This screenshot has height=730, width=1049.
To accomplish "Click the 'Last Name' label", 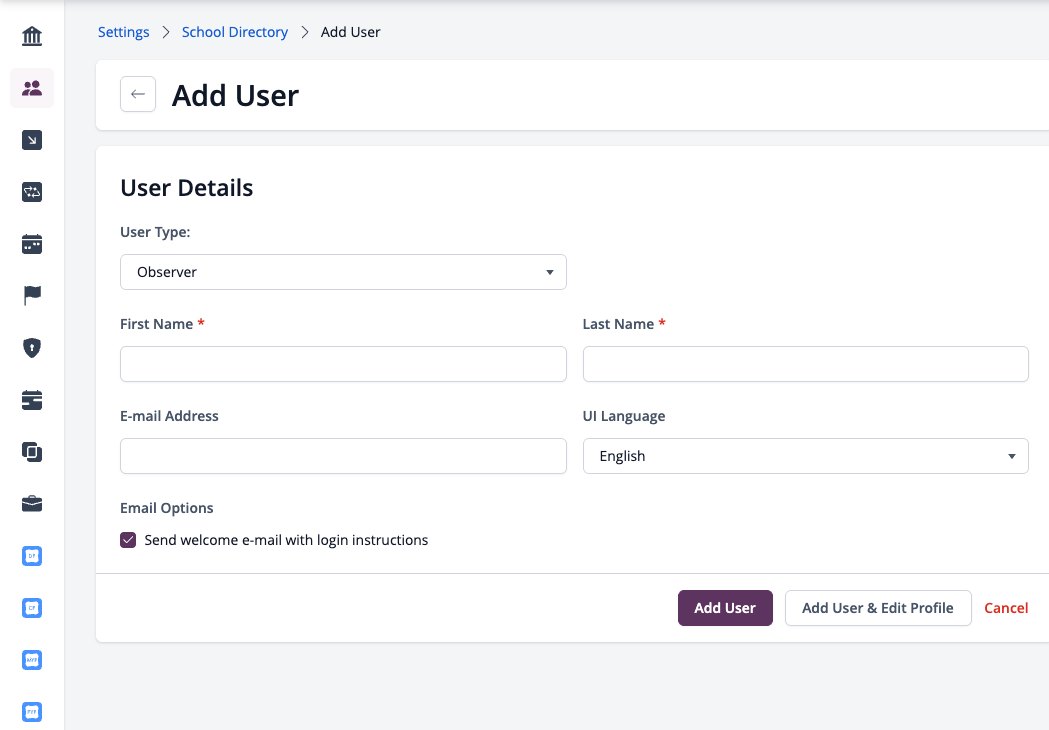I will [x=618, y=324].
